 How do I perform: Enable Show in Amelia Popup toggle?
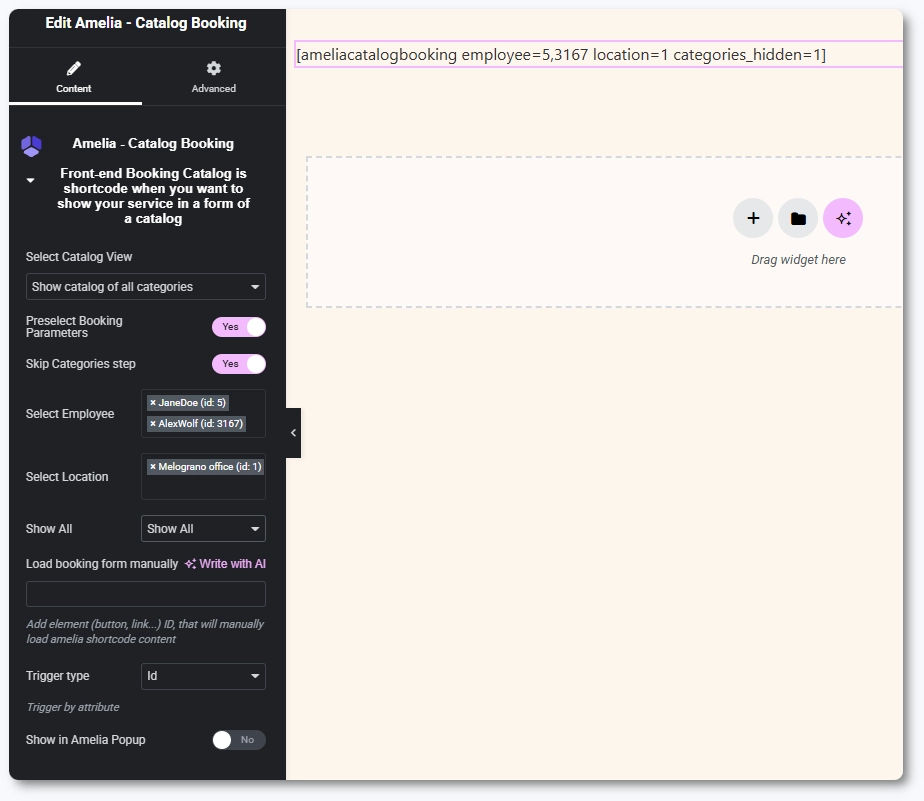point(239,740)
